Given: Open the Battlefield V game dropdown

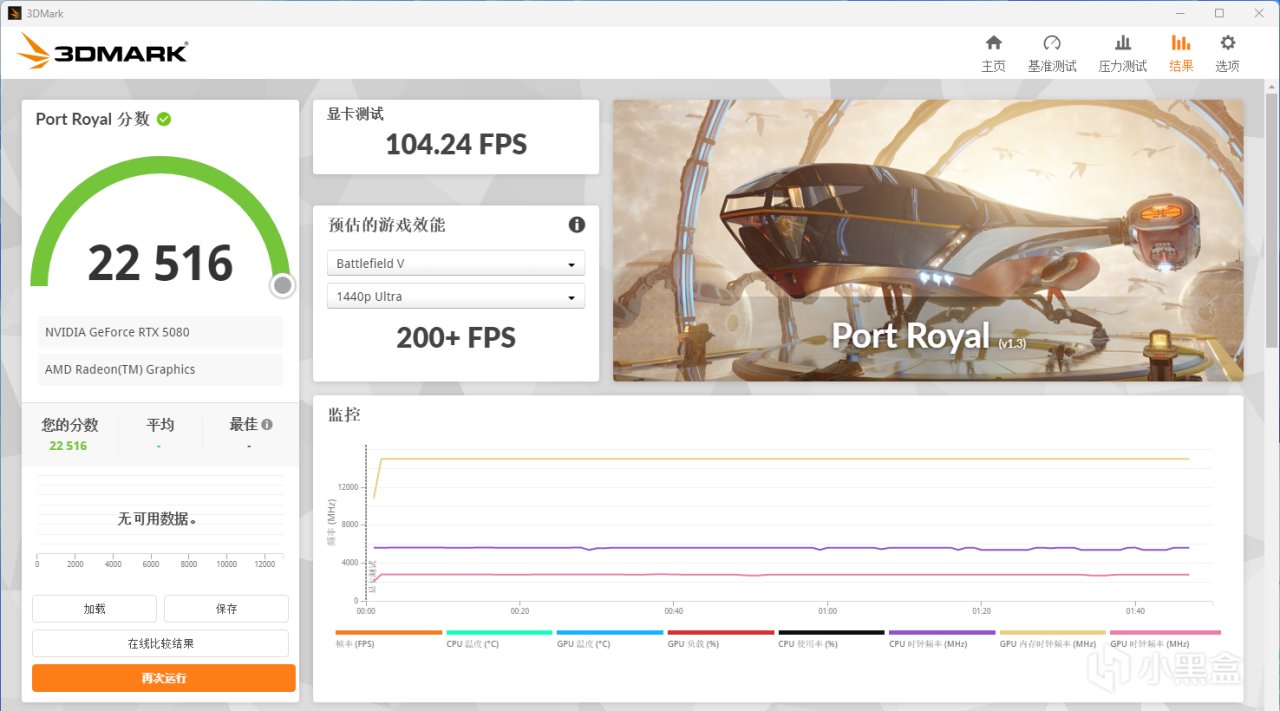Looking at the screenshot, I should pos(455,264).
